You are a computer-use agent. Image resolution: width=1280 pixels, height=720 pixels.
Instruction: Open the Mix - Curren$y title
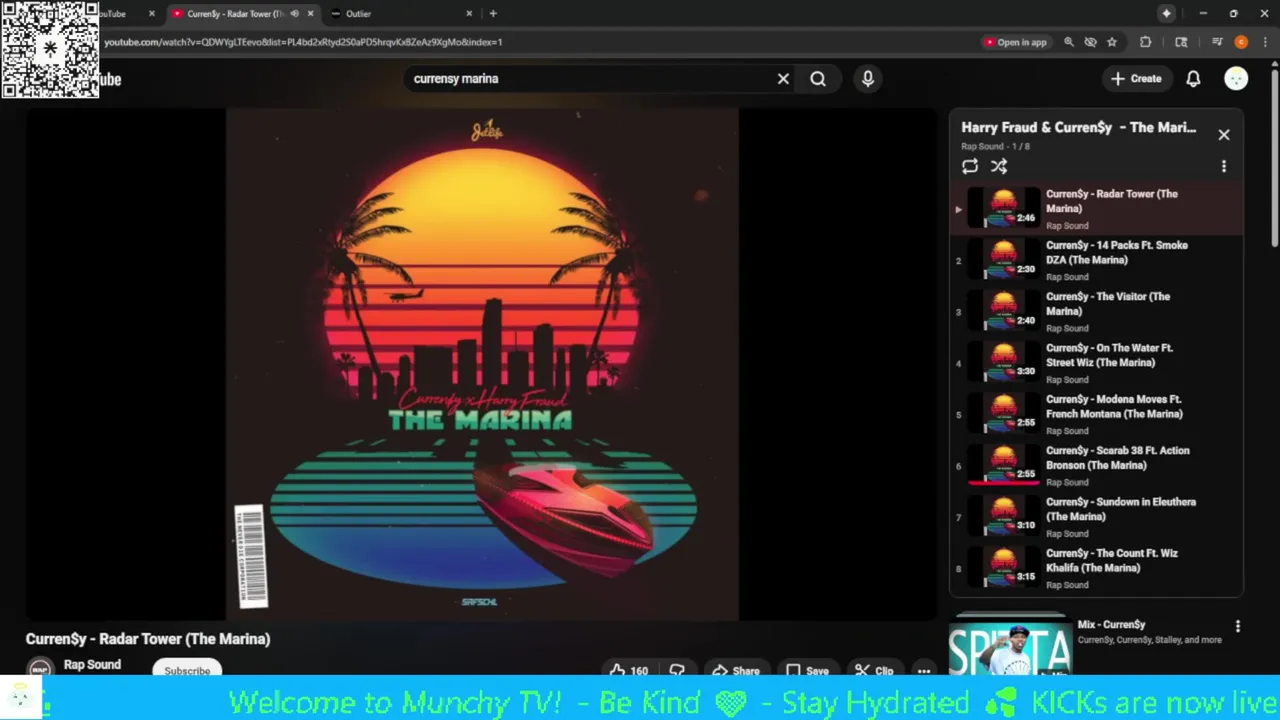1111,625
